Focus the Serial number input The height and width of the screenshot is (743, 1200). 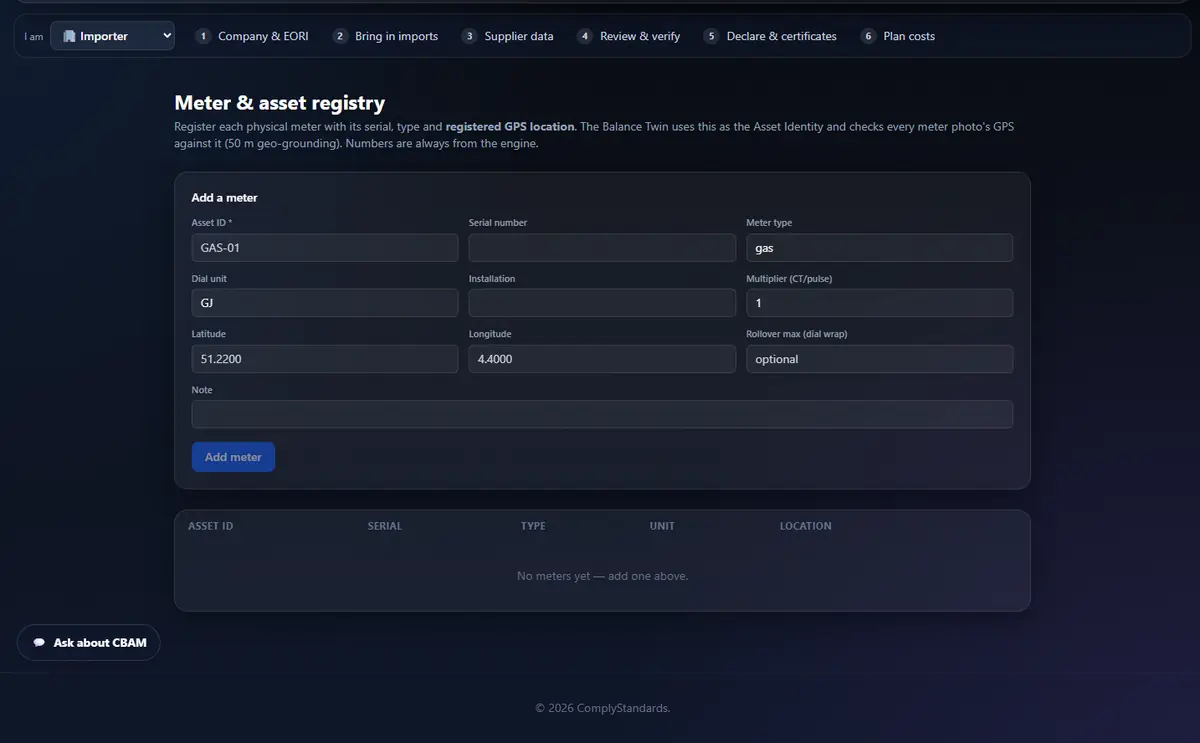[602, 248]
